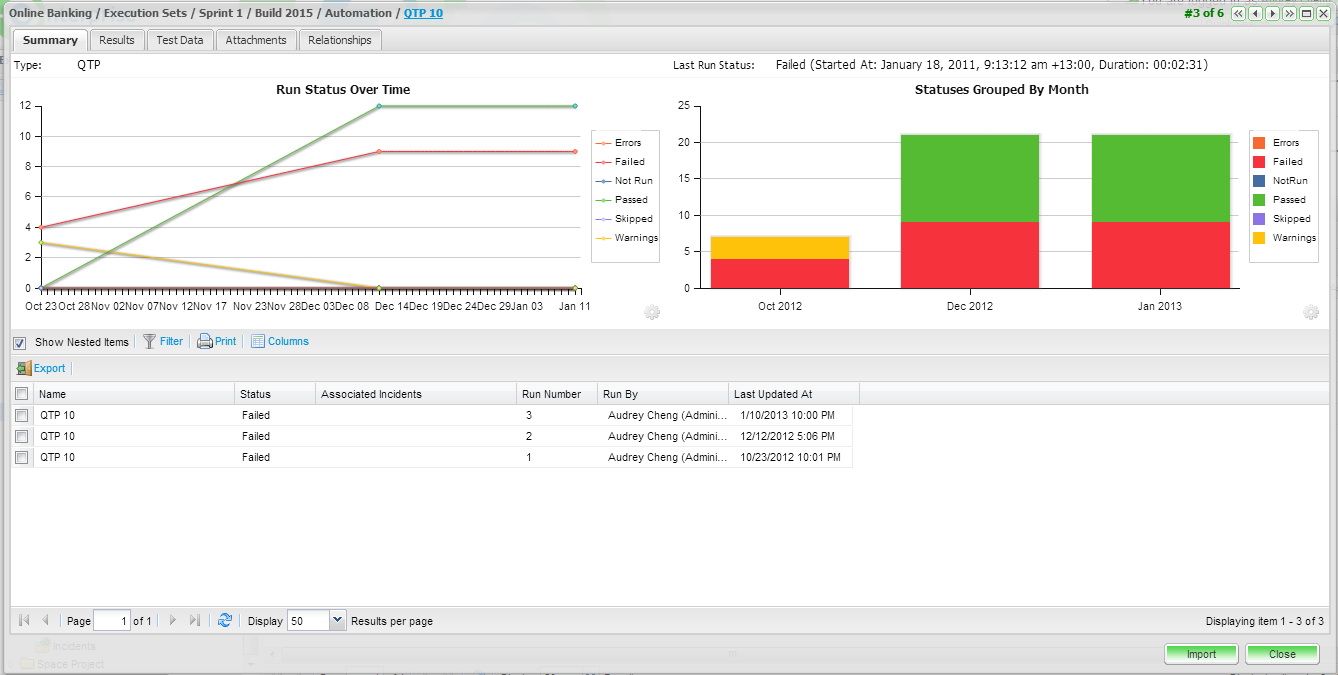
Task: Open the Test Data tab
Action: (180, 40)
